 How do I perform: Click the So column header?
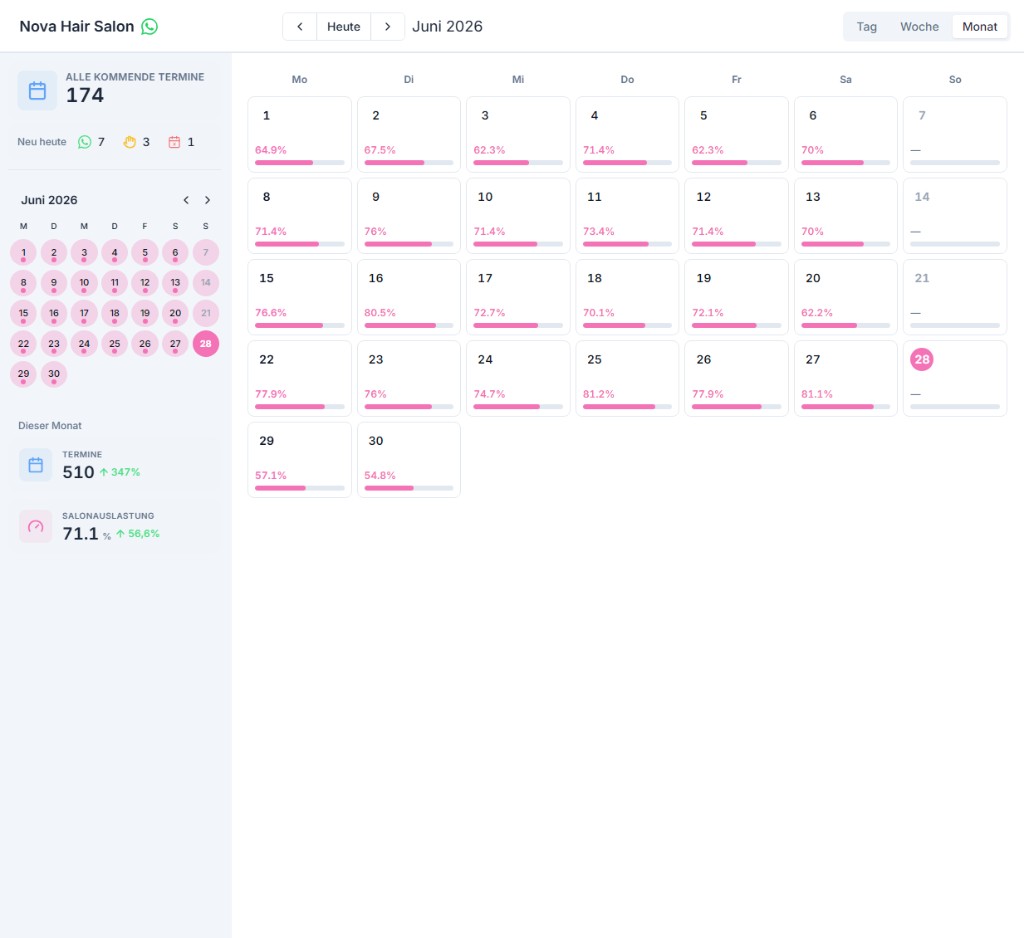(955, 79)
